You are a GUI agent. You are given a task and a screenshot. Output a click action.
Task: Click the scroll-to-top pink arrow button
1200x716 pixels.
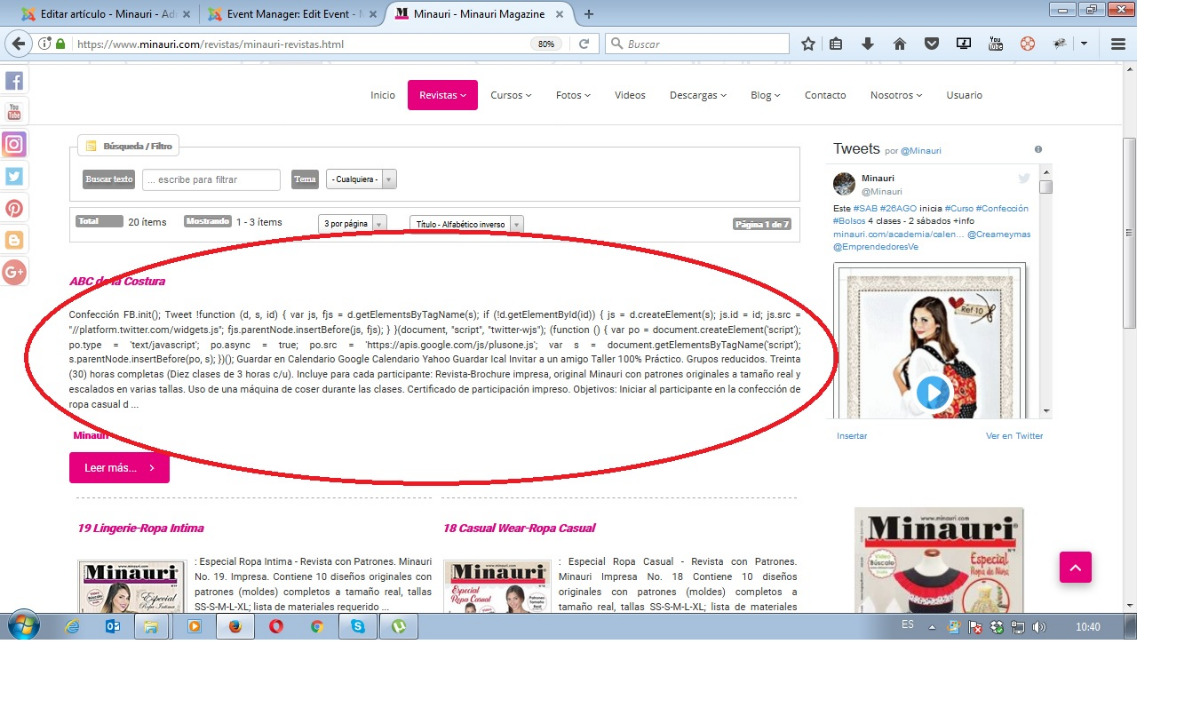[1075, 567]
